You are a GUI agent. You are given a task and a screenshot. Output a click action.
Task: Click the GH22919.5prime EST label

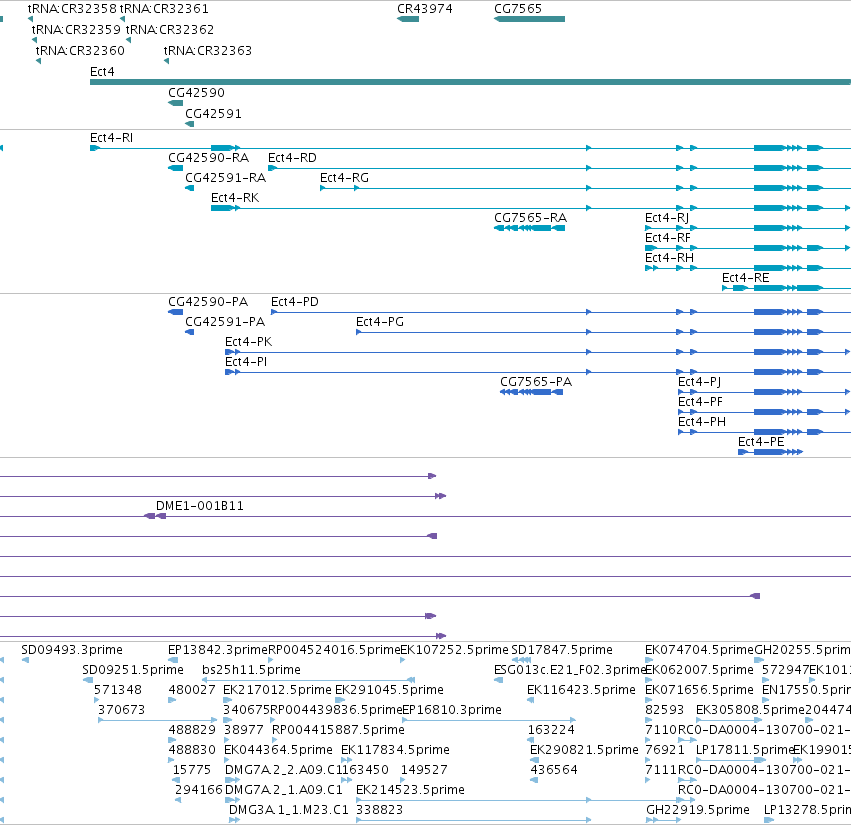click(x=697, y=810)
